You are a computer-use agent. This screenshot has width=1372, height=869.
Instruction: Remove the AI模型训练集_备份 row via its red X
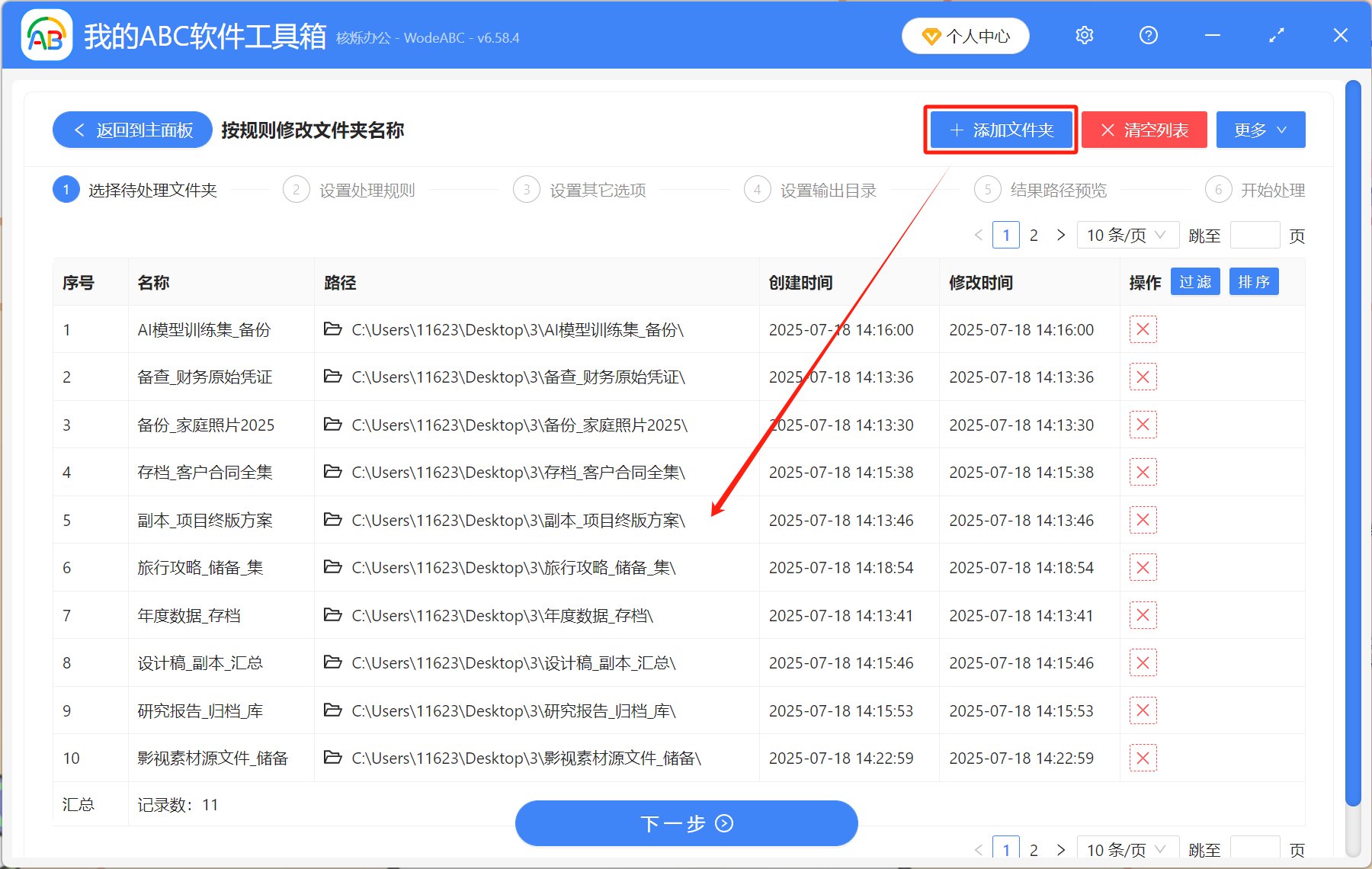click(x=1143, y=329)
